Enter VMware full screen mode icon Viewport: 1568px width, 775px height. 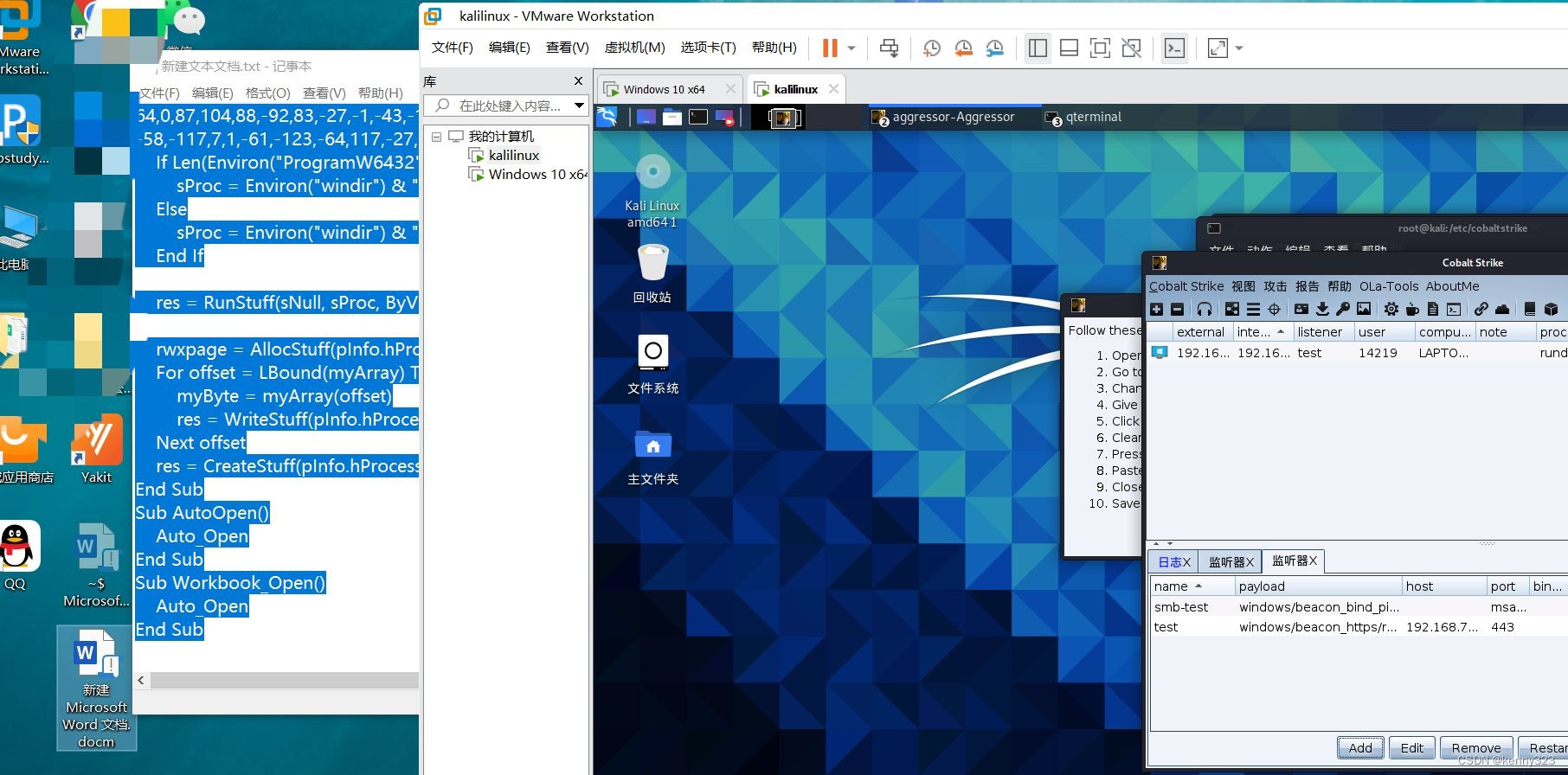coord(1100,48)
